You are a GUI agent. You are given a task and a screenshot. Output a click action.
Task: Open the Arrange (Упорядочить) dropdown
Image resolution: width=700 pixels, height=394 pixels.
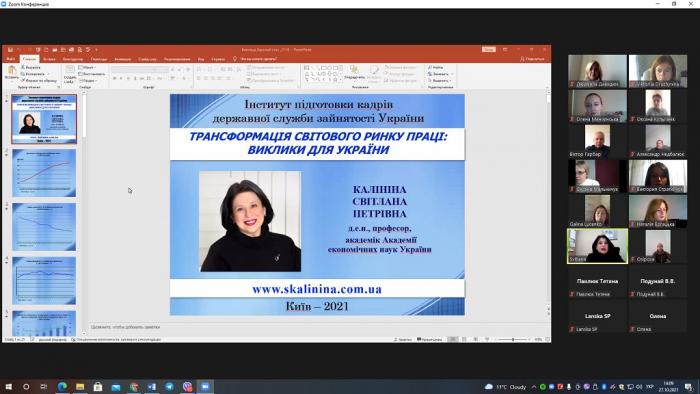354,73
